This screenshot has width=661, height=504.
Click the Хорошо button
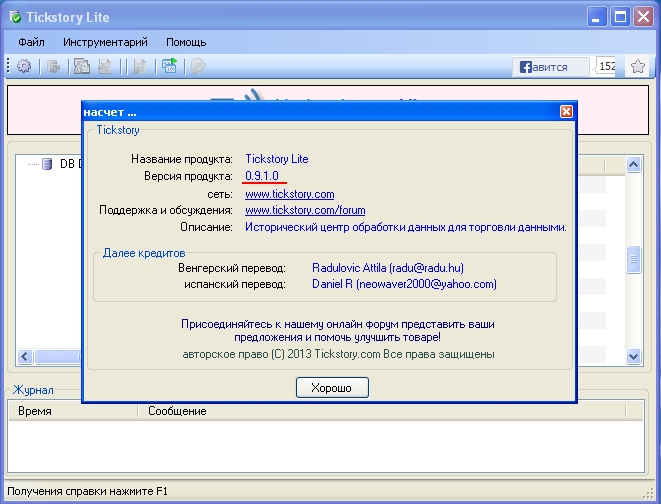(x=332, y=388)
